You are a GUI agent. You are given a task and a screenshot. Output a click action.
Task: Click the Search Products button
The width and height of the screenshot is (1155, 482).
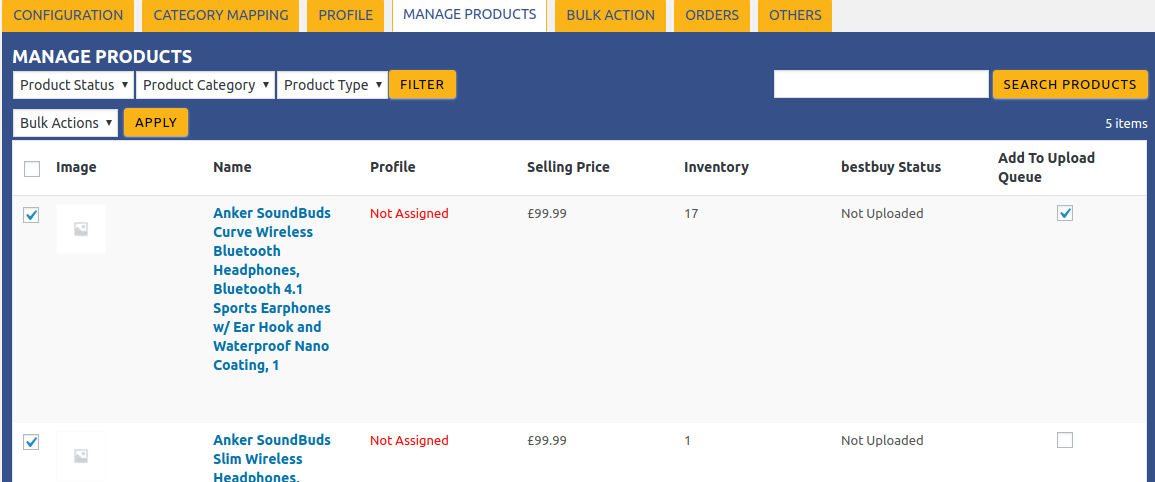pyautogui.click(x=1069, y=85)
